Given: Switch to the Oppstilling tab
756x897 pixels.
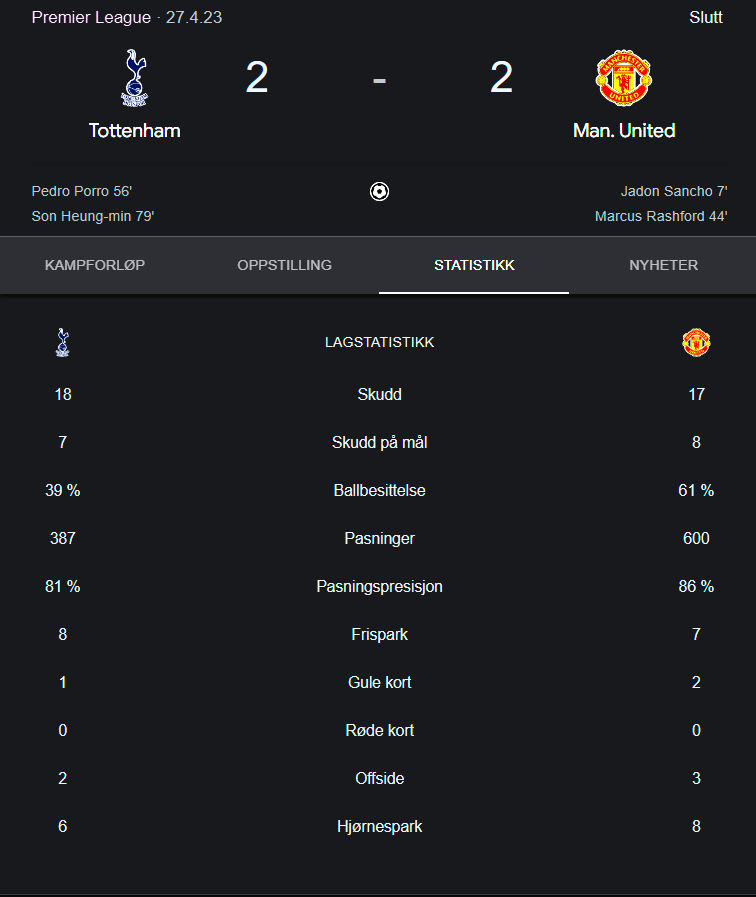Looking at the screenshot, I should click(x=284, y=265).
